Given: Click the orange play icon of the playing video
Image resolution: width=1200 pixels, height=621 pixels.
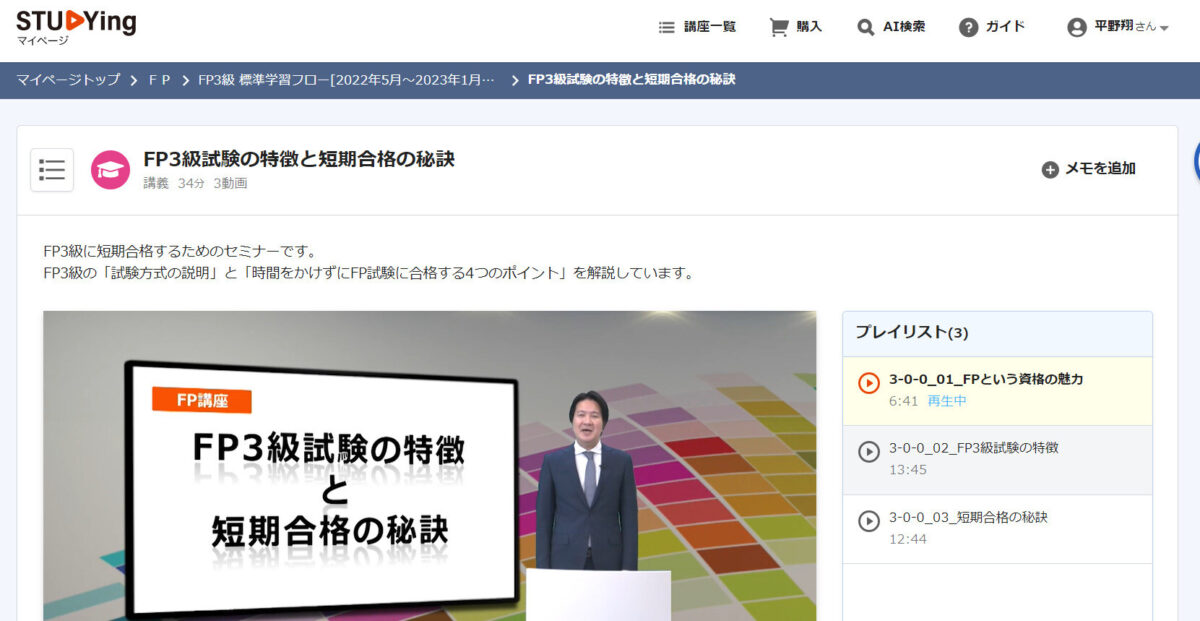Looking at the screenshot, I should (869, 383).
